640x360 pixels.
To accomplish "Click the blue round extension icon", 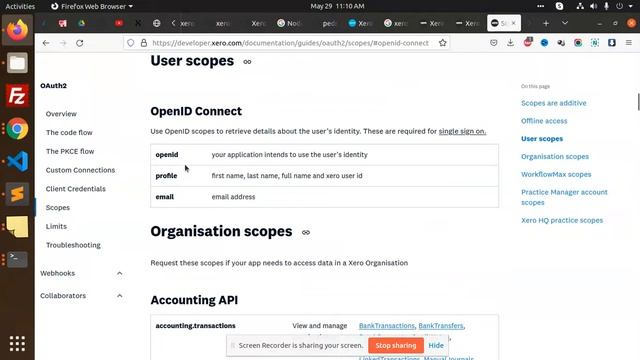I will 544,43.
